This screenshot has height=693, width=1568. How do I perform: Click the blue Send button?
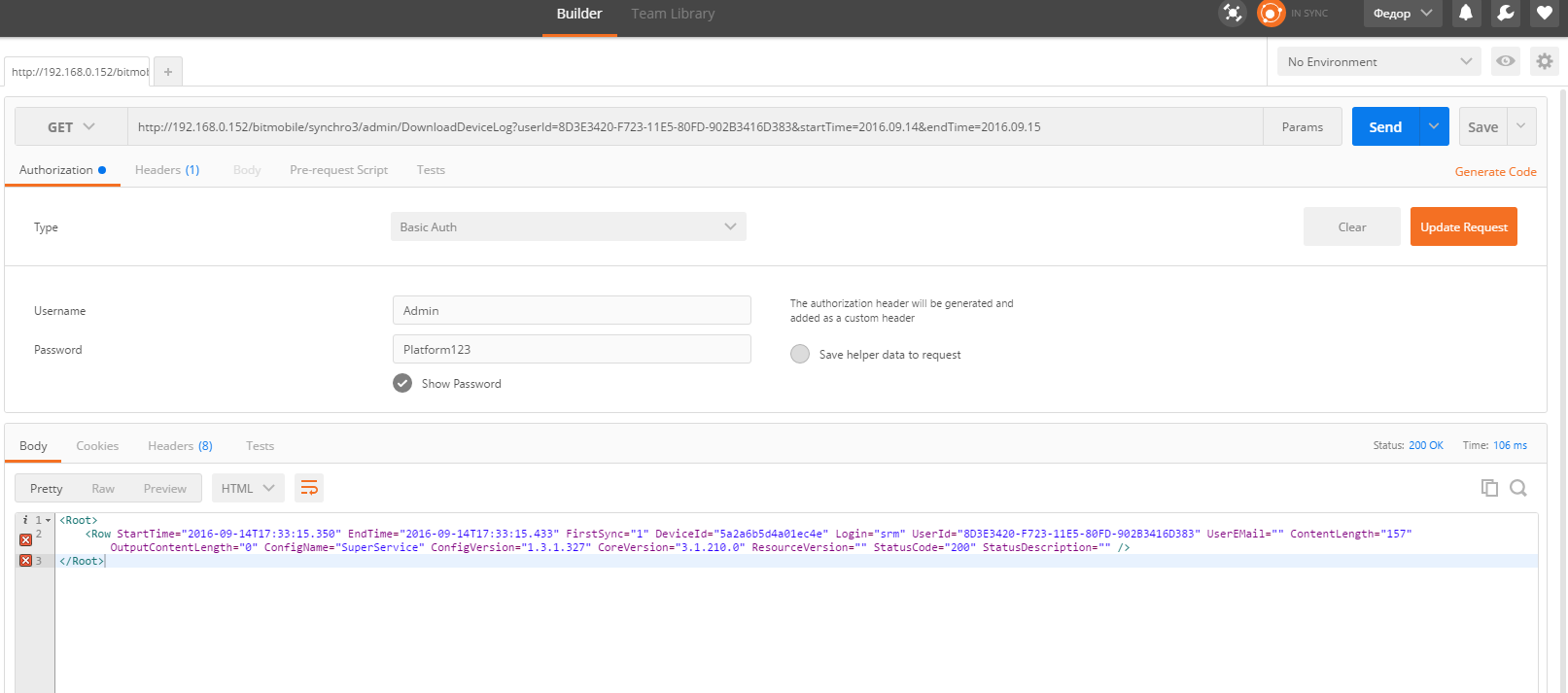pyautogui.click(x=1385, y=127)
